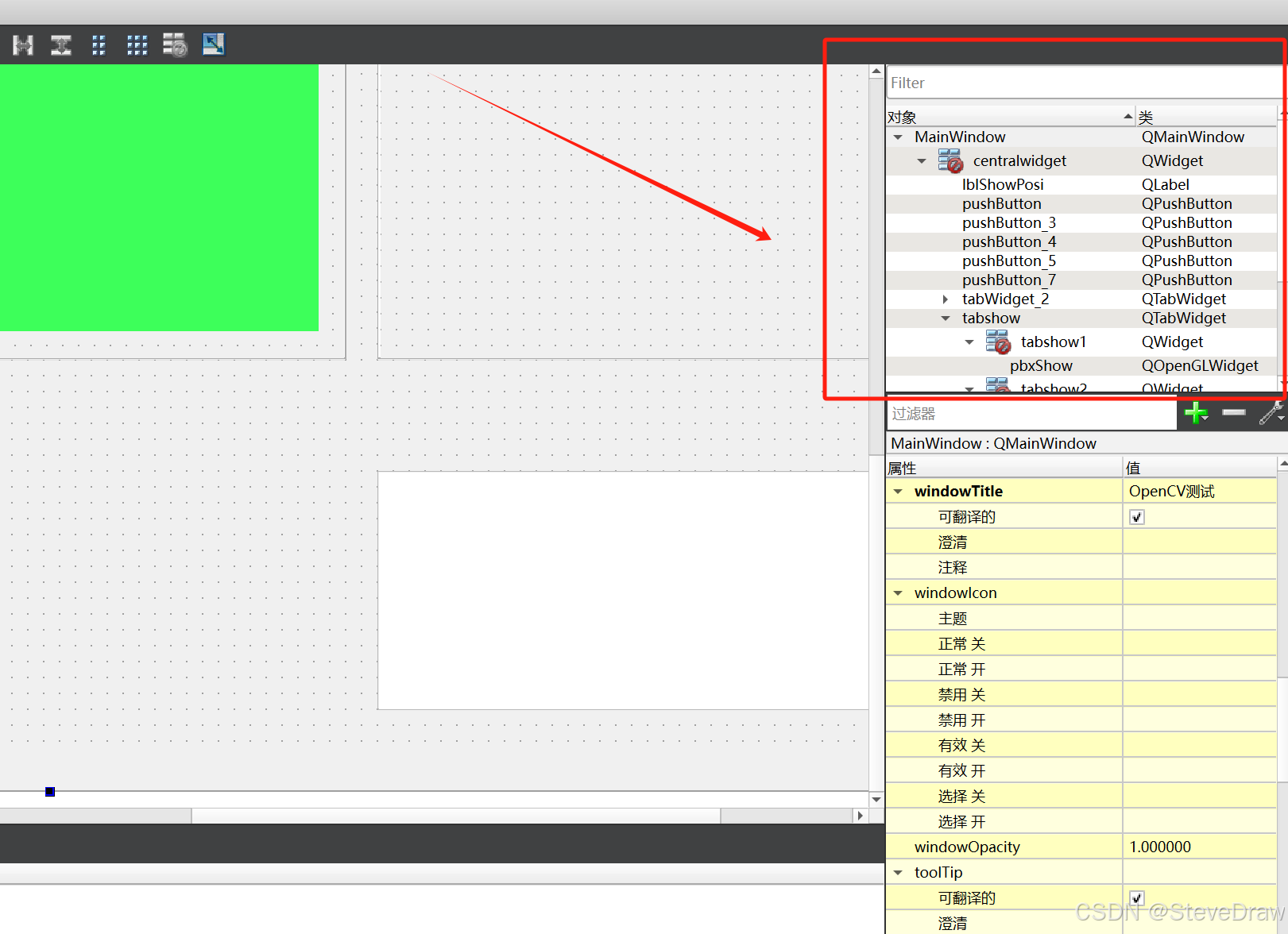Click sort arrow on 对象 column header
1288x934 pixels.
1128,117
